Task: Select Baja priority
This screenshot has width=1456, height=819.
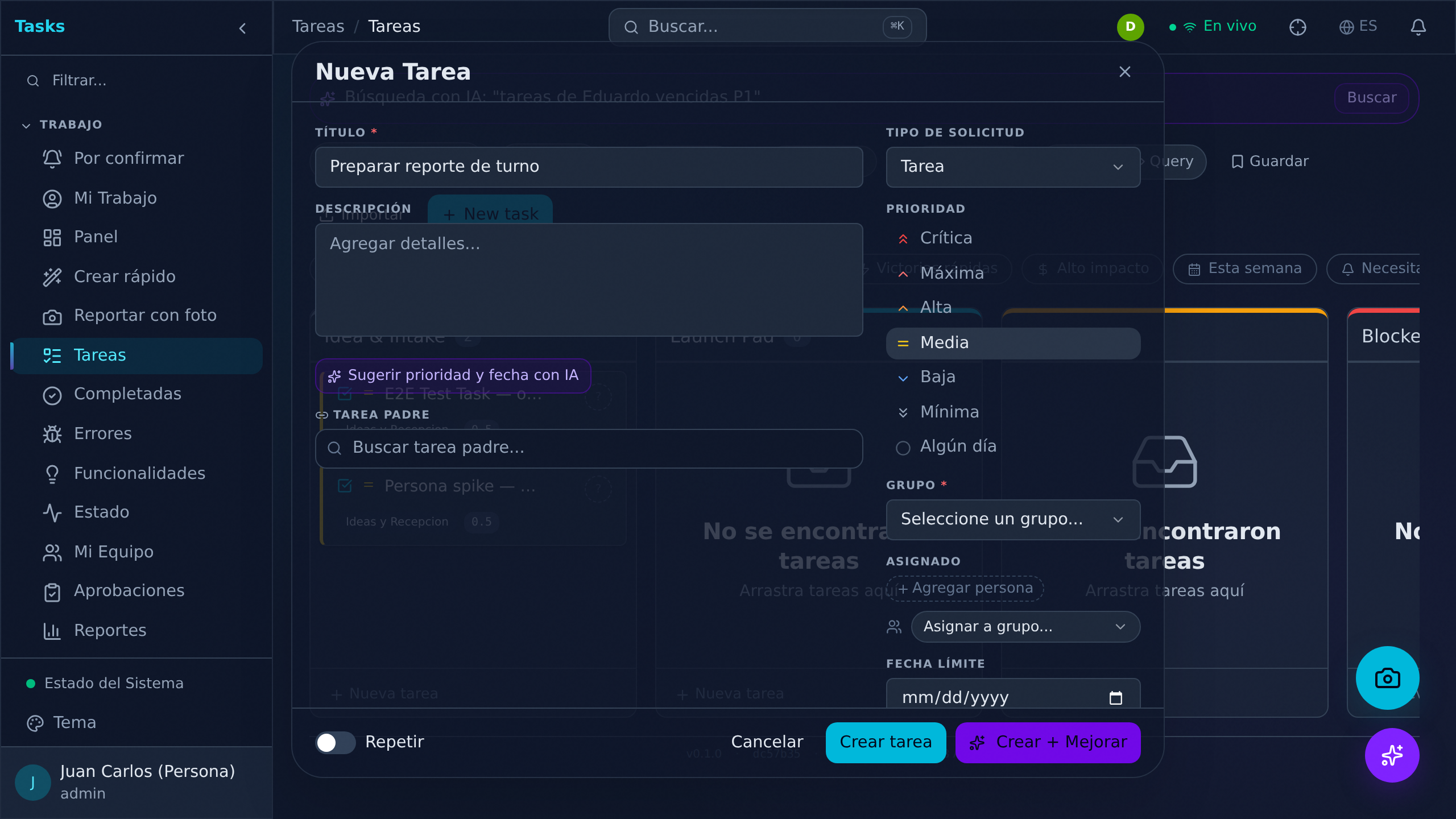Action: pos(1013,377)
